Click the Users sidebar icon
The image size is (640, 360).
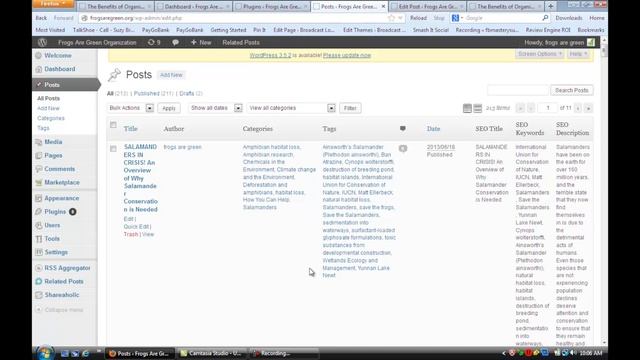39,225
